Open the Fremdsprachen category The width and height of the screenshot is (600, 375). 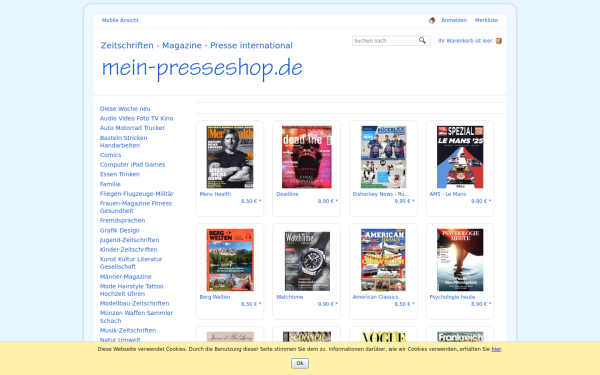pos(122,220)
